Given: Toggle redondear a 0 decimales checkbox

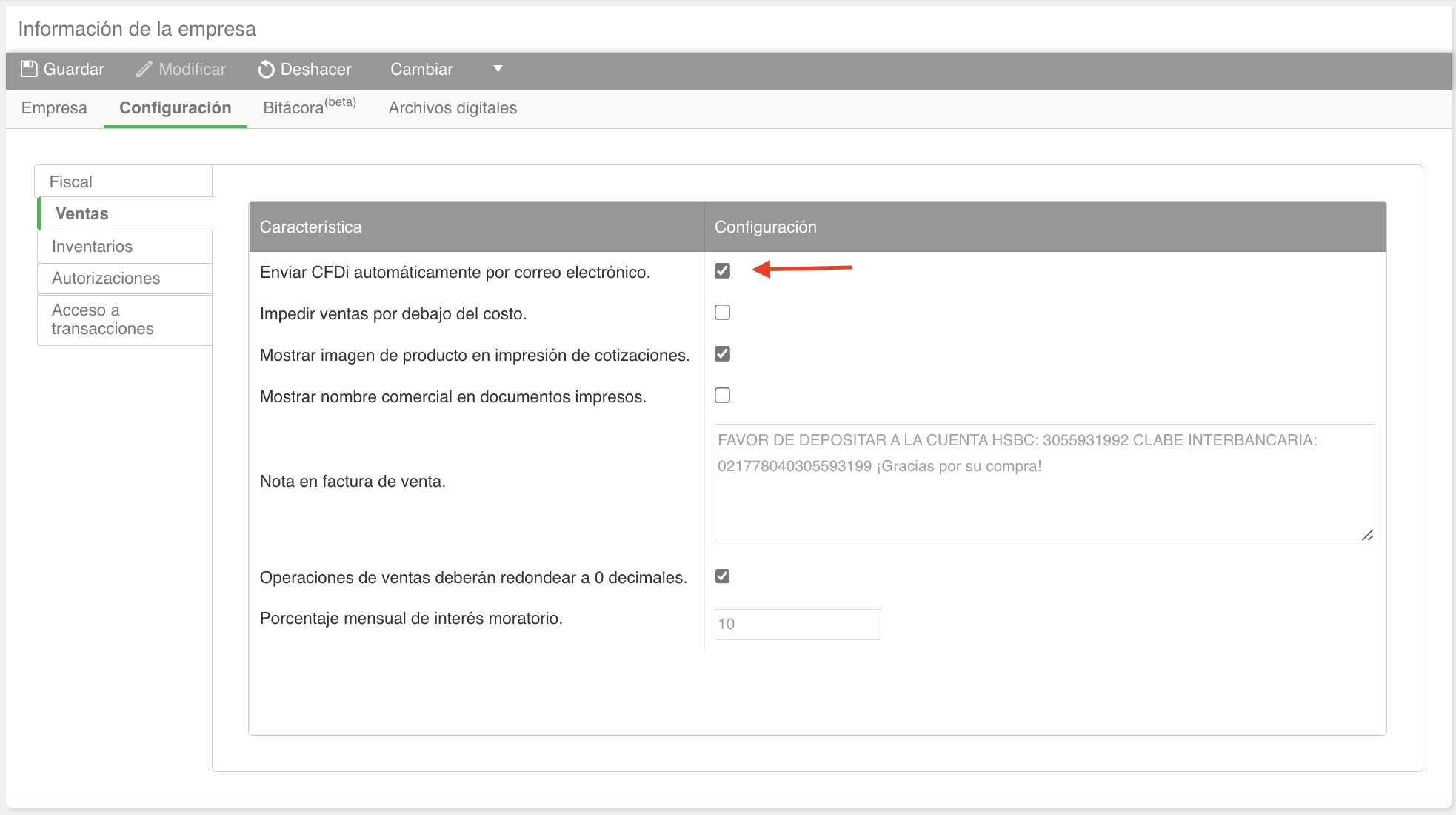Looking at the screenshot, I should pos(722,576).
